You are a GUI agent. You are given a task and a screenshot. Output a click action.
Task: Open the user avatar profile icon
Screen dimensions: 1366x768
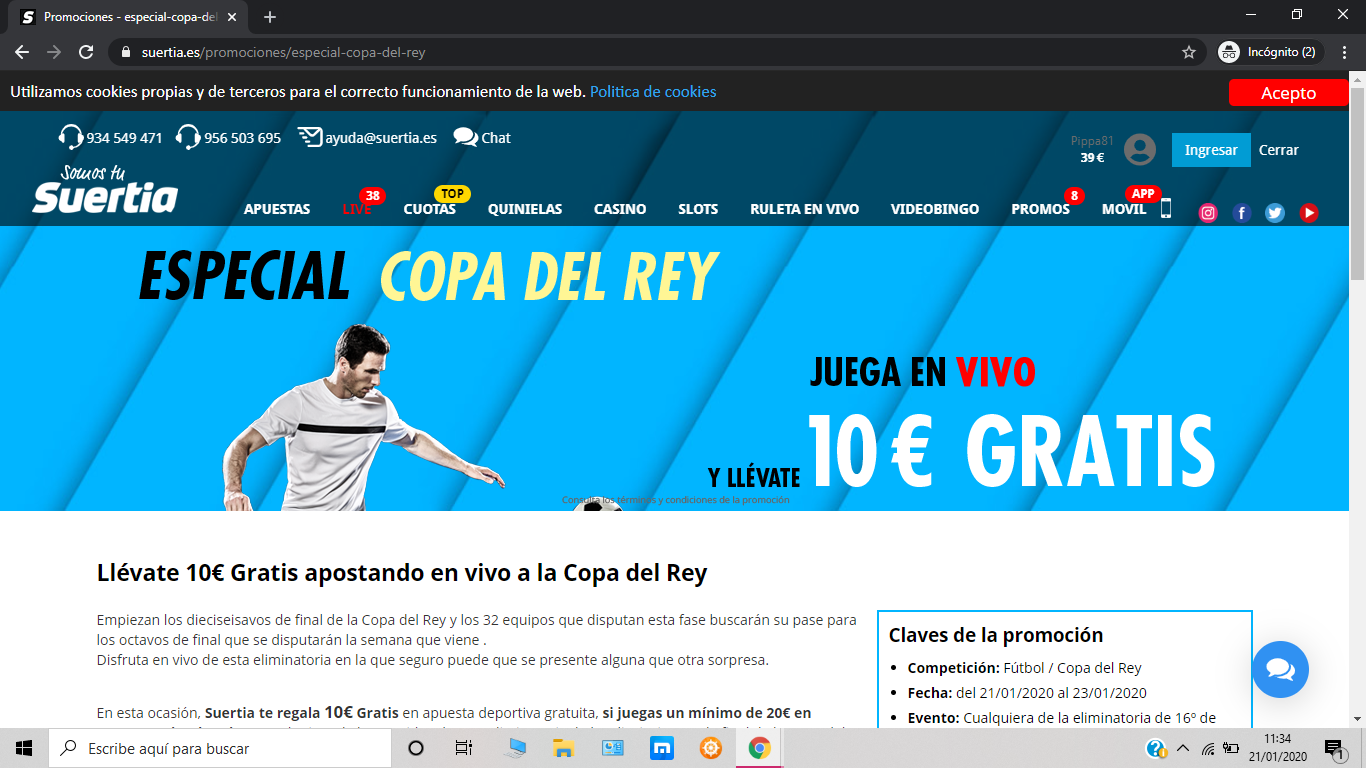point(1140,150)
